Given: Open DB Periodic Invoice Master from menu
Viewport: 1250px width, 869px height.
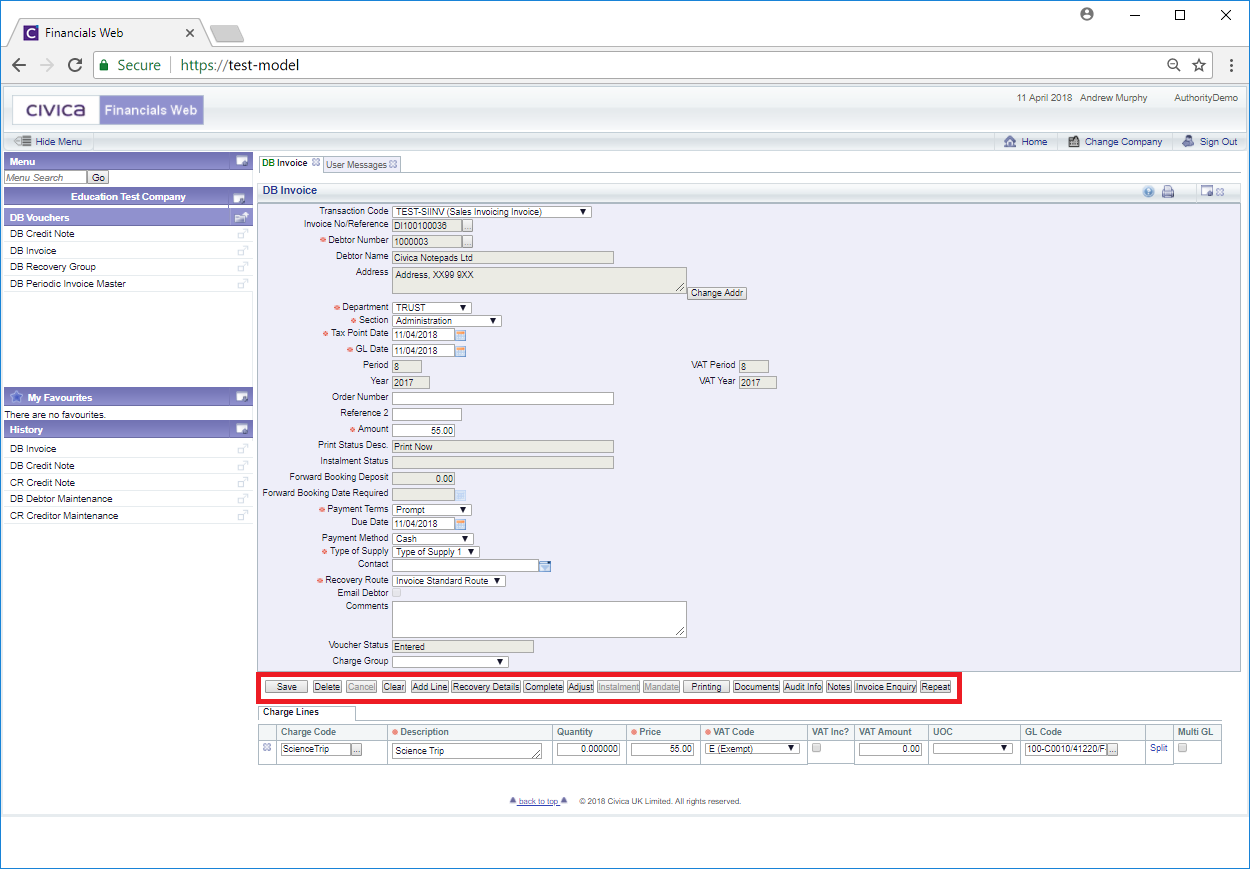Looking at the screenshot, I should [68, 284].
